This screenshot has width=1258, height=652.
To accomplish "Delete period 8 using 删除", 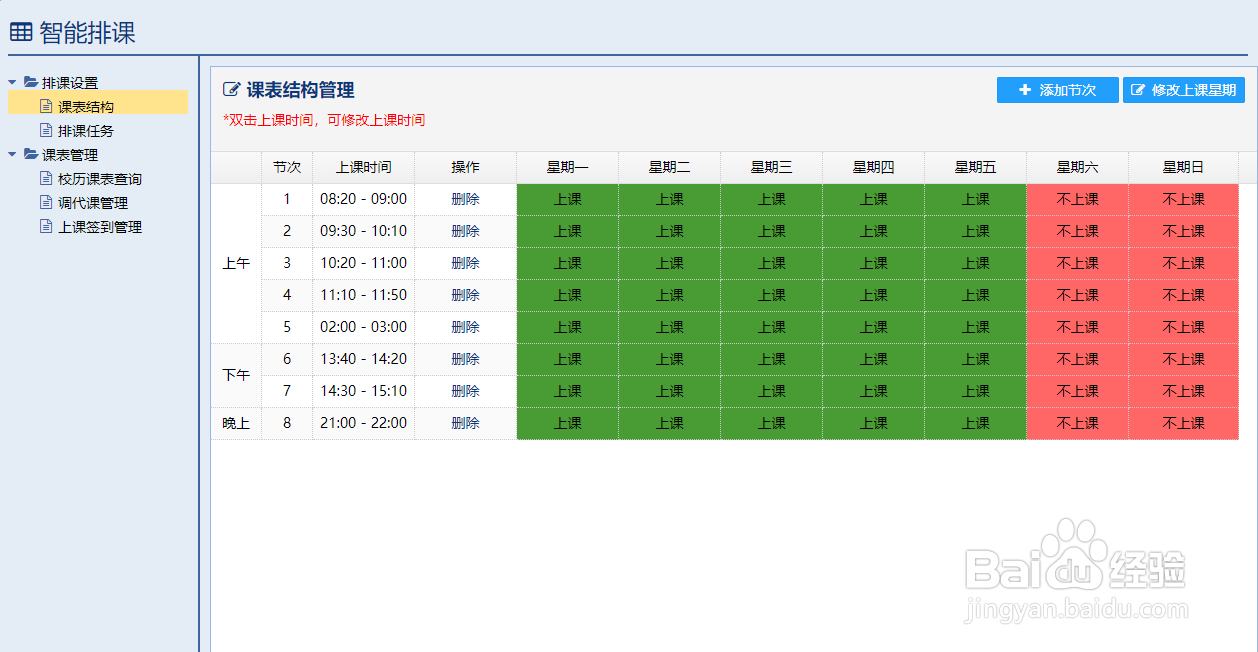I will click(465, 423).
